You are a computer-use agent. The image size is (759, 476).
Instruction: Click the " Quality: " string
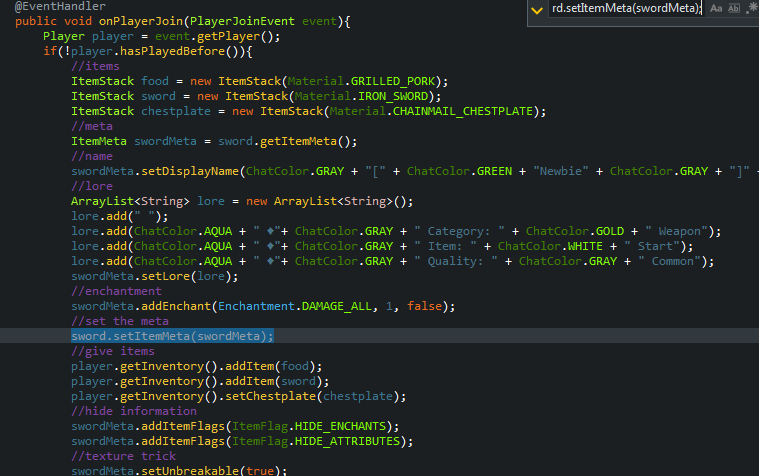coord(456,261)
